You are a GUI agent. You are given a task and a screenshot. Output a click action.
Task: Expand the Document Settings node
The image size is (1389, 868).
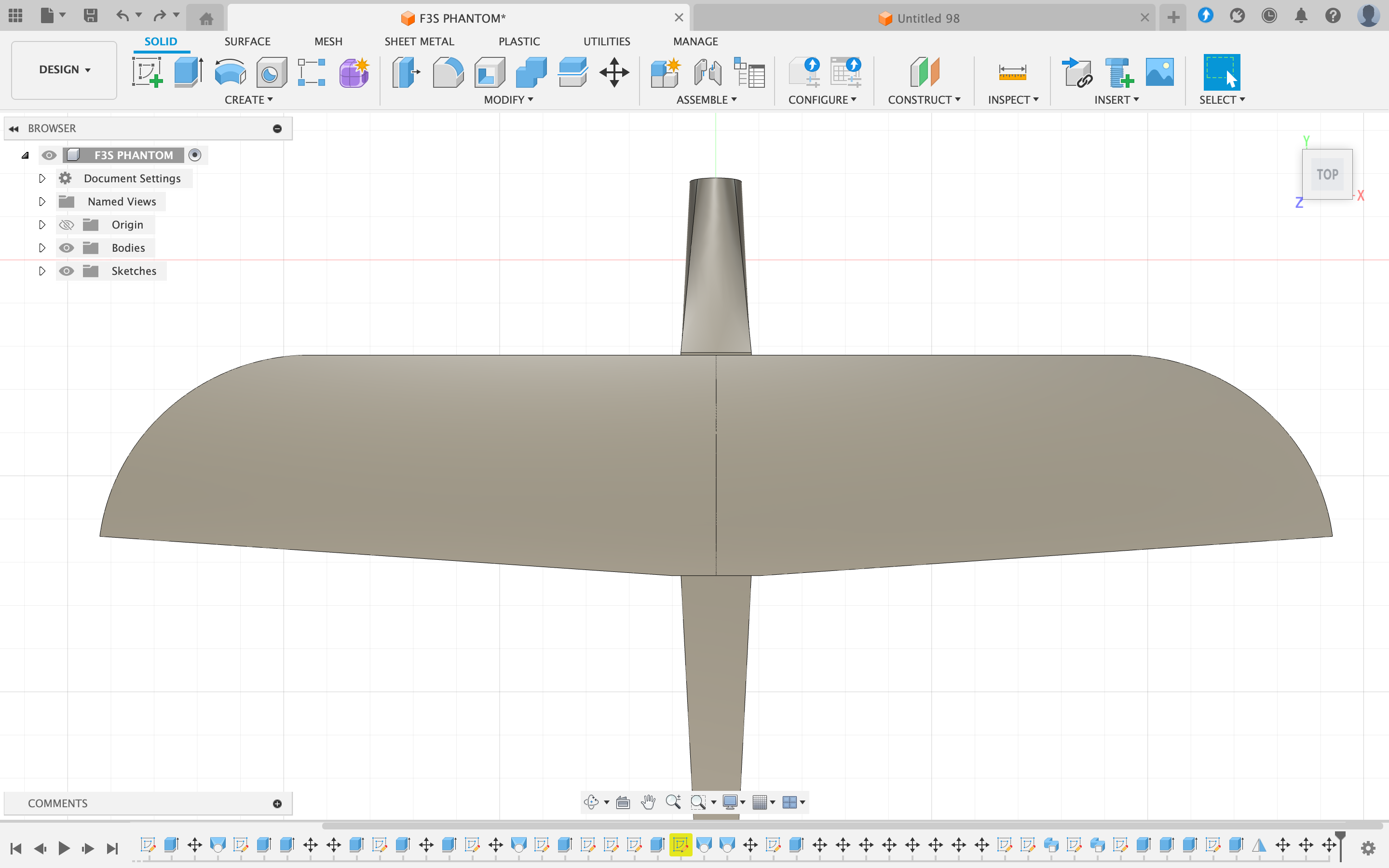click(x=42, y=178)
